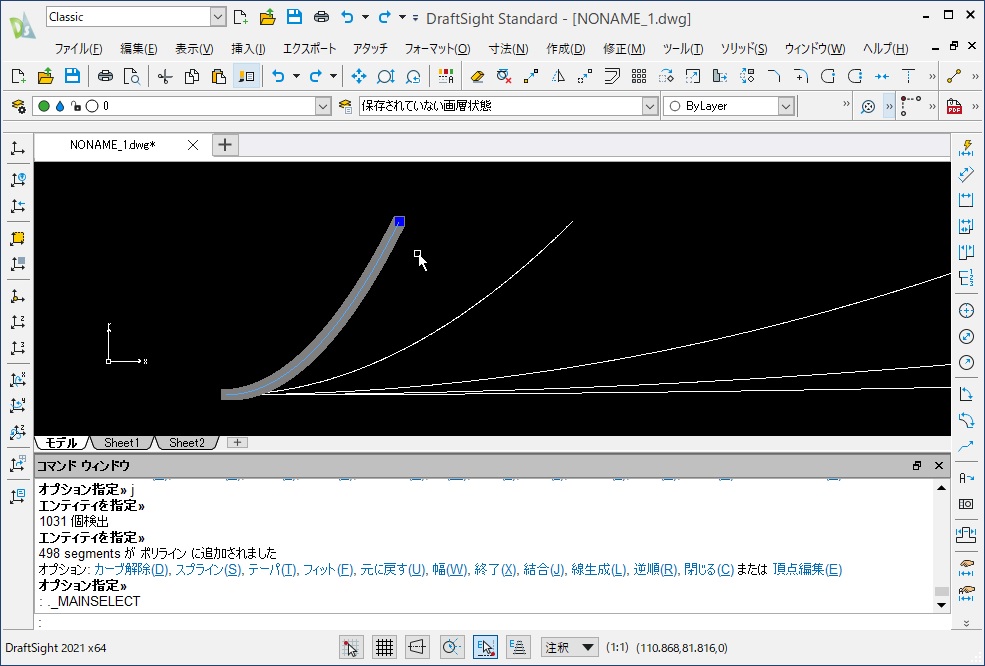985x666 pixels.
Task: Open the Classic workspace dropdown
Action: (217, 17)
